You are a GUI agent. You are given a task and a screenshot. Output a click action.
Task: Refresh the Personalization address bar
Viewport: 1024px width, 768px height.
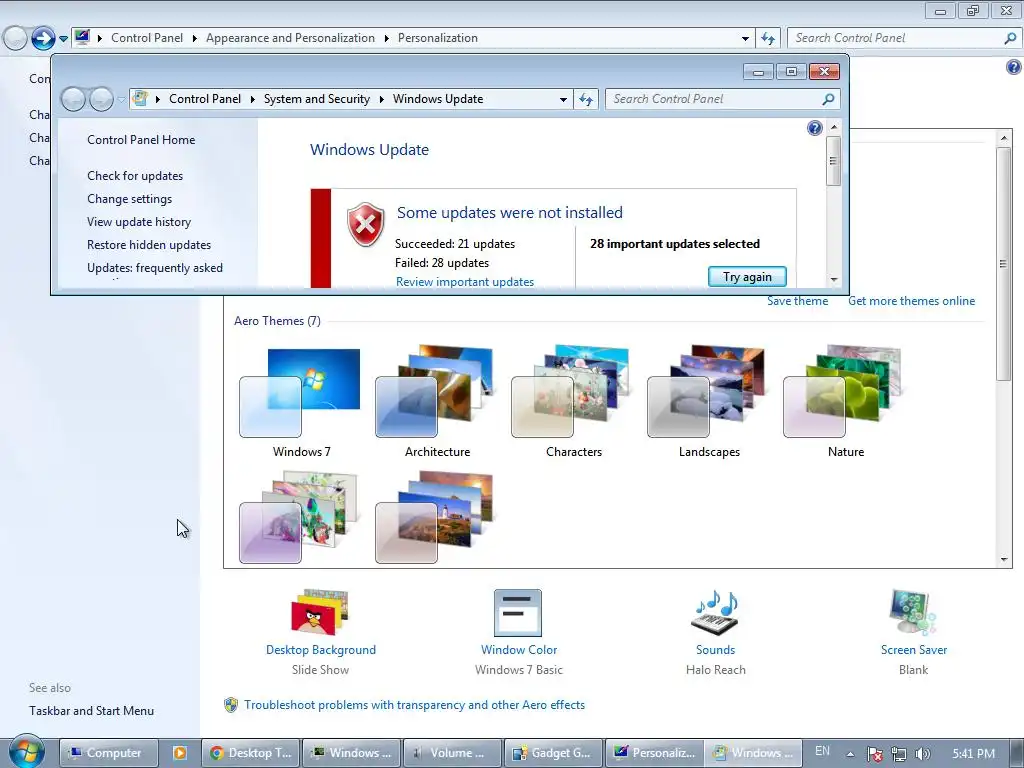tap(768, 39)
